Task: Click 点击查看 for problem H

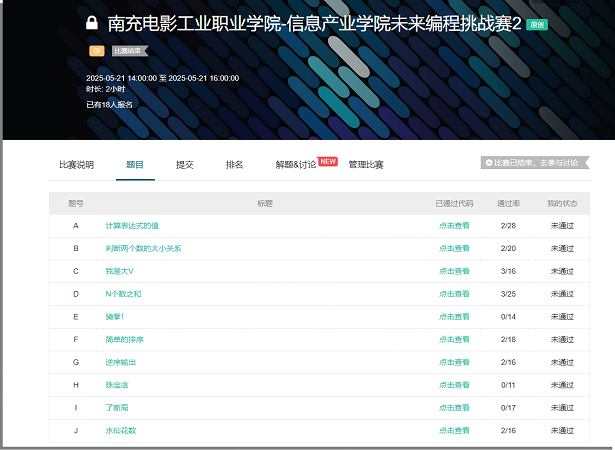Action: 454,385
